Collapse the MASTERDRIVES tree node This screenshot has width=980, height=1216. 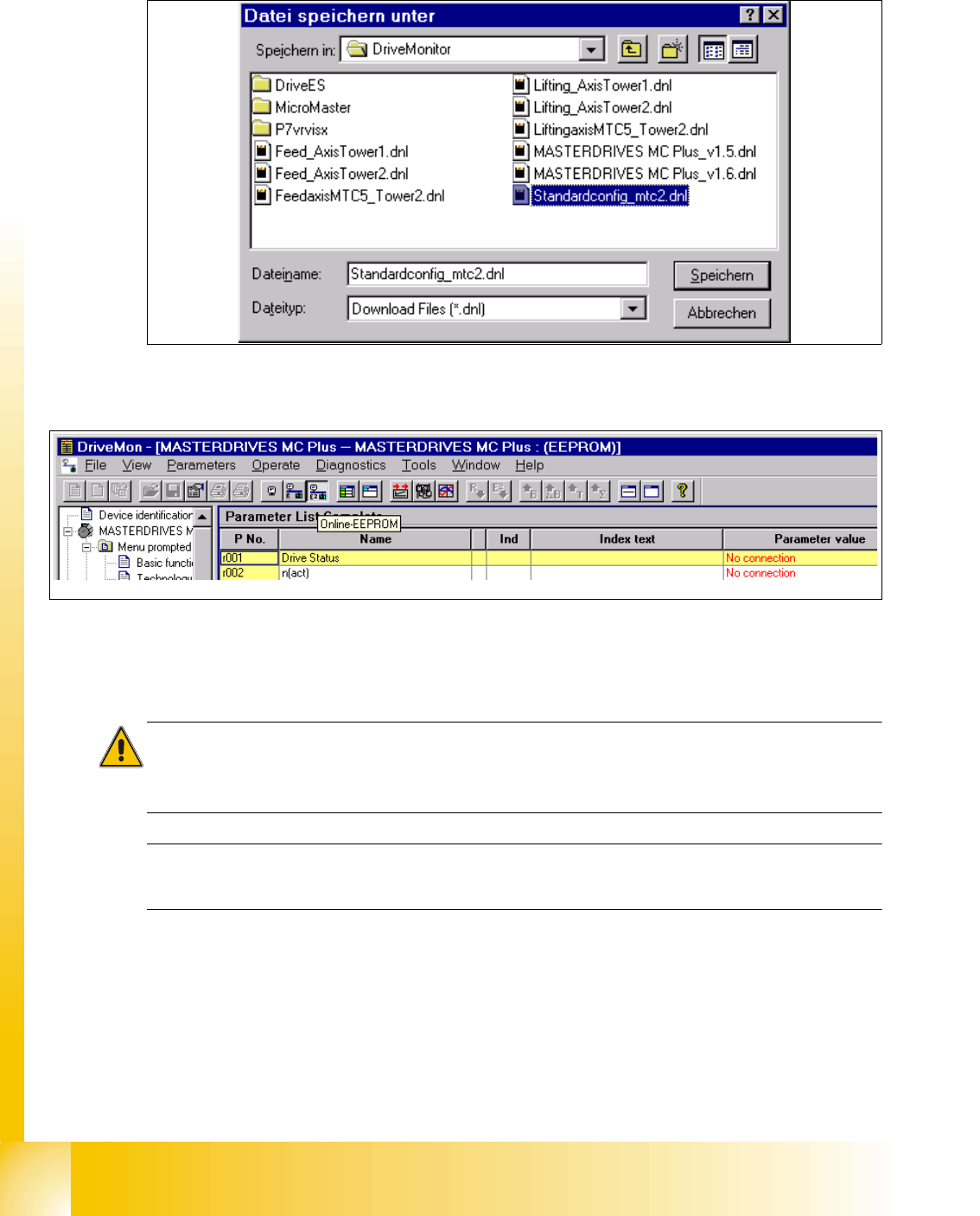point(67,532)
